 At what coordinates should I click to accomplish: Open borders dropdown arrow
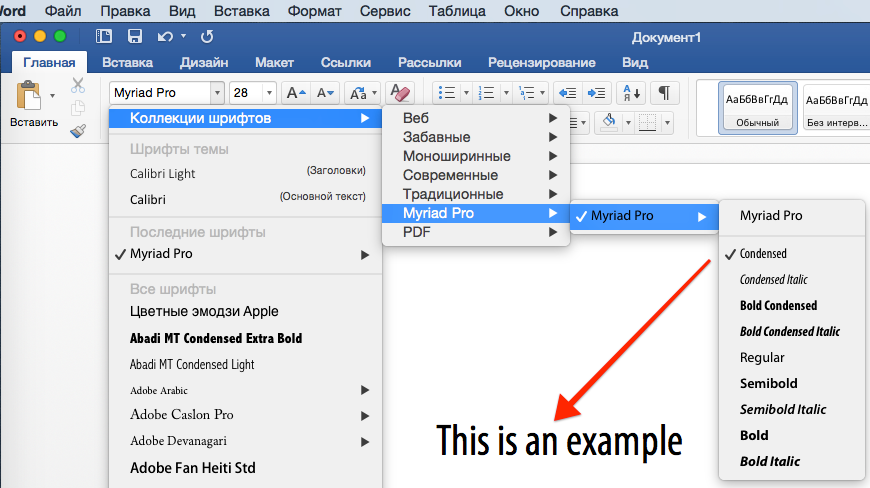667,123
